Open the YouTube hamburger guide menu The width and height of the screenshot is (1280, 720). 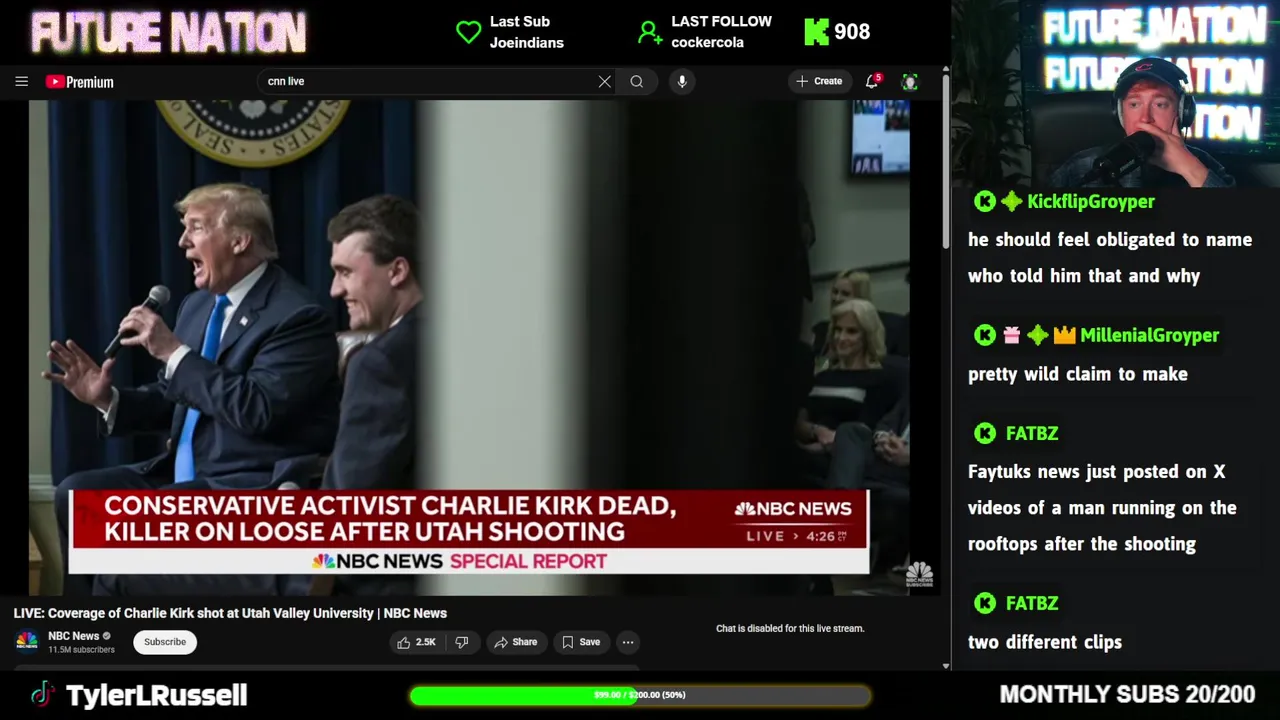point(21,81)
